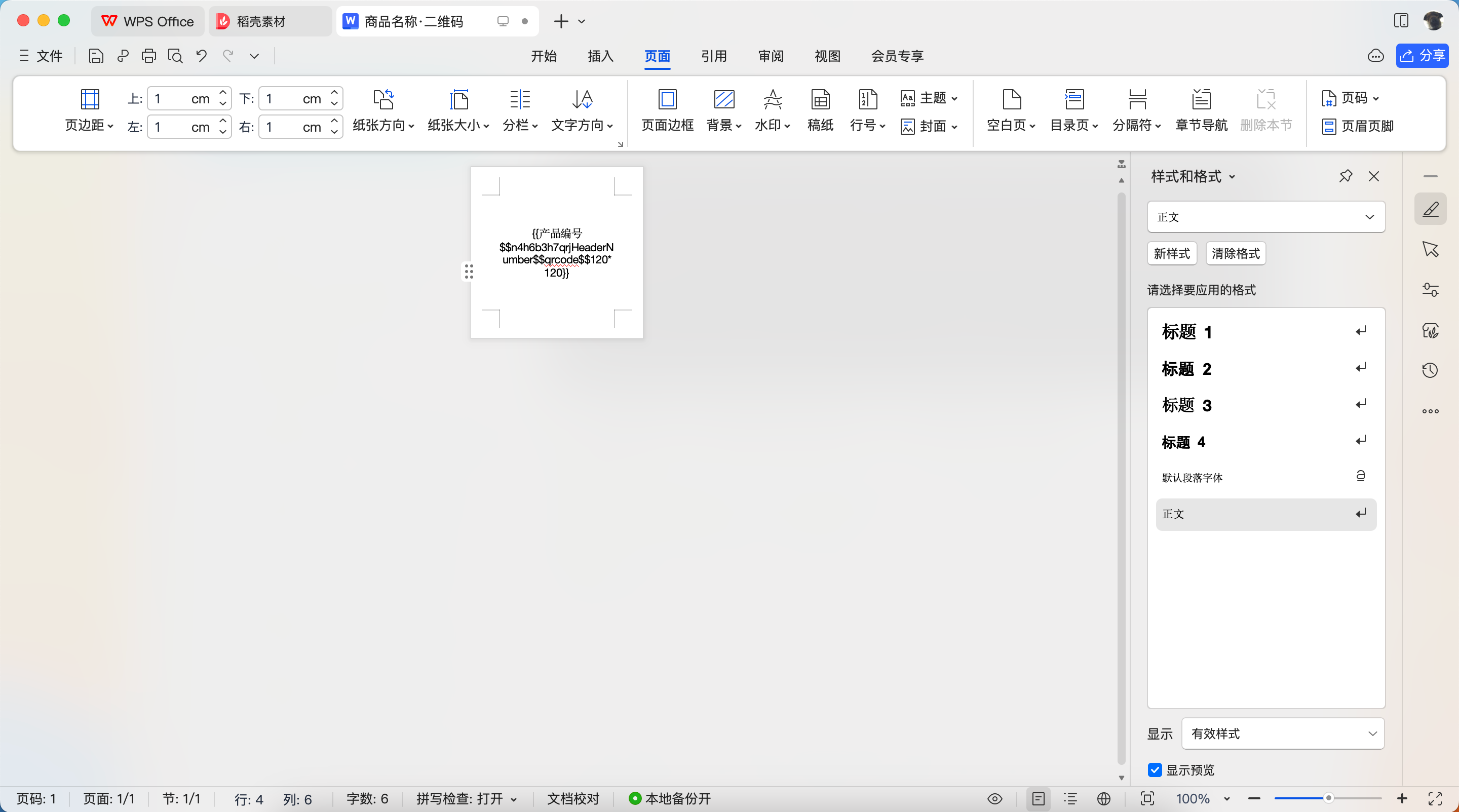
Task: Open Header and Footer (页眉页脚)
Action: (1358, 126)
